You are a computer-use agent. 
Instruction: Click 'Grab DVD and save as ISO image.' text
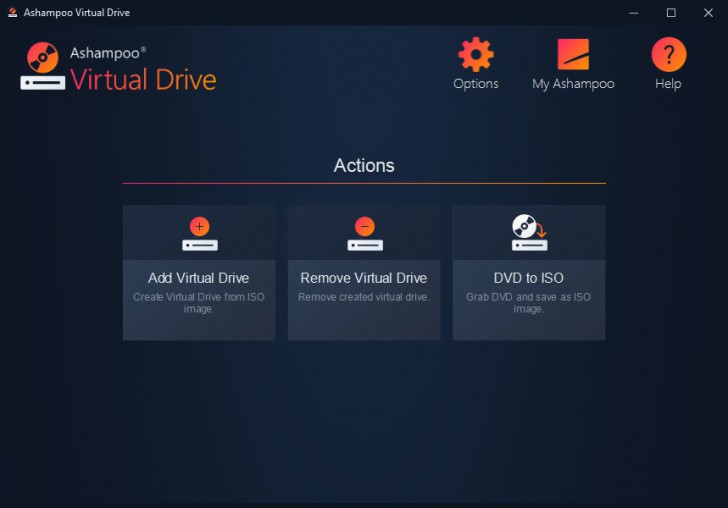coord(528,303)
